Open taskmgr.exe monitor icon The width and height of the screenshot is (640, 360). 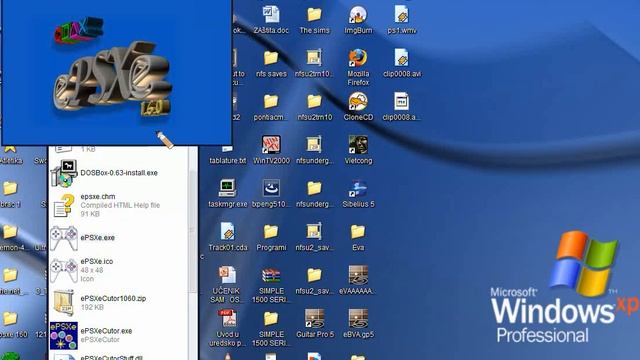[x=227, y=188]
